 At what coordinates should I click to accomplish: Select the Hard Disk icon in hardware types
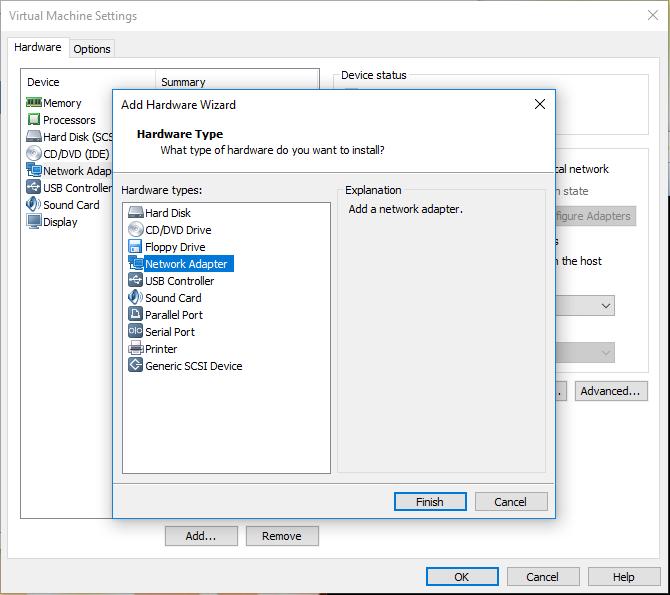[x=135, y=212]
